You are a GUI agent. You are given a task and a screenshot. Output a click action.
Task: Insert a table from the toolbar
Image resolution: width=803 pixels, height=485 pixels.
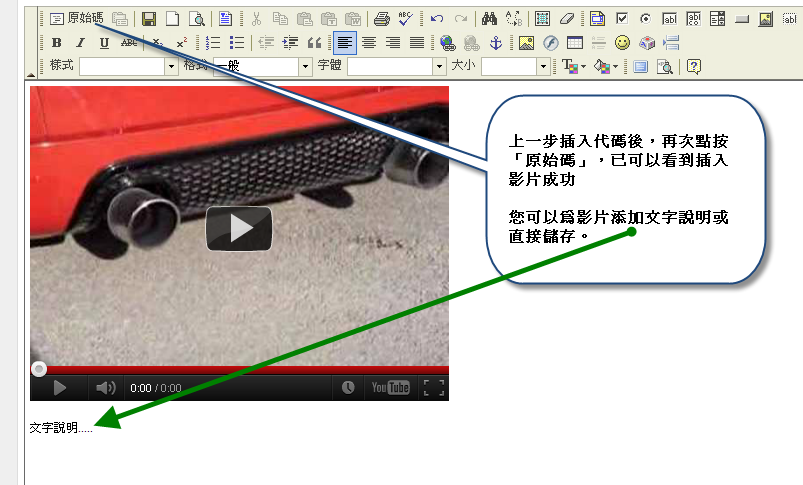click(574, 43)
